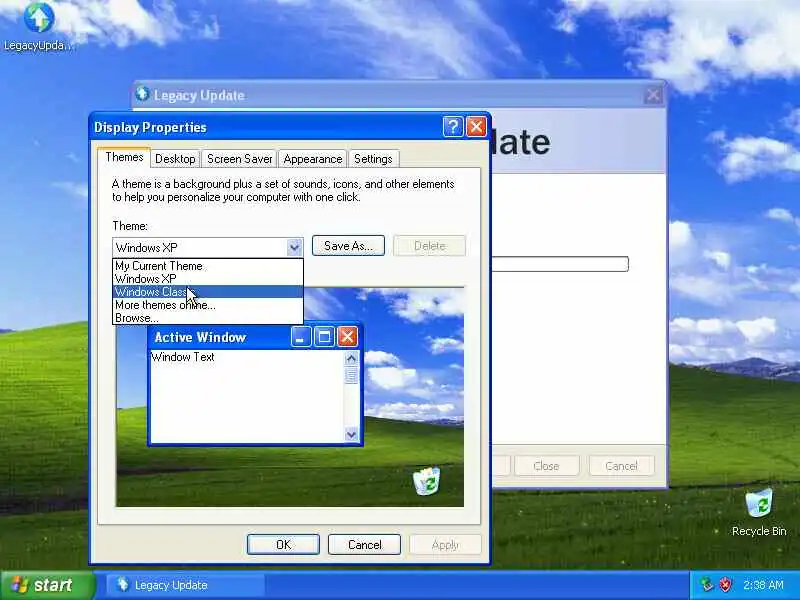
Task: Click the red security shield tray icon
Action: [x=726, y=585]
